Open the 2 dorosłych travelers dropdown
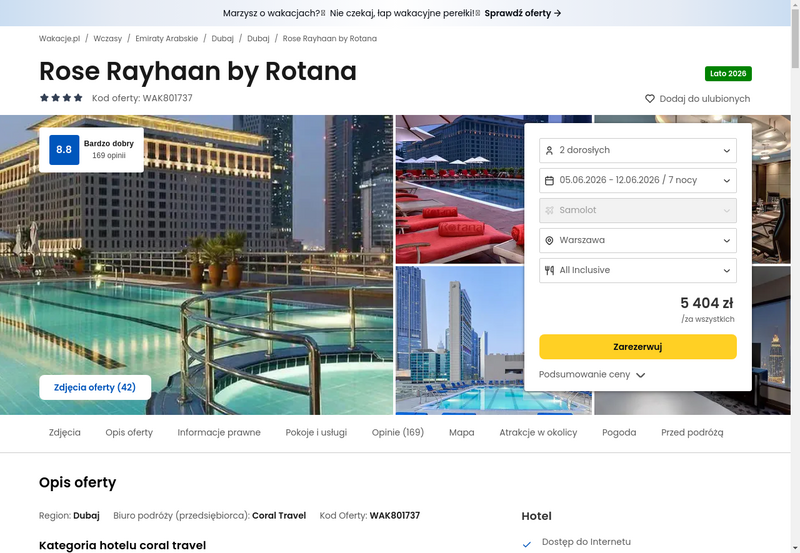The image size is (800, 553). click(638, 150)
